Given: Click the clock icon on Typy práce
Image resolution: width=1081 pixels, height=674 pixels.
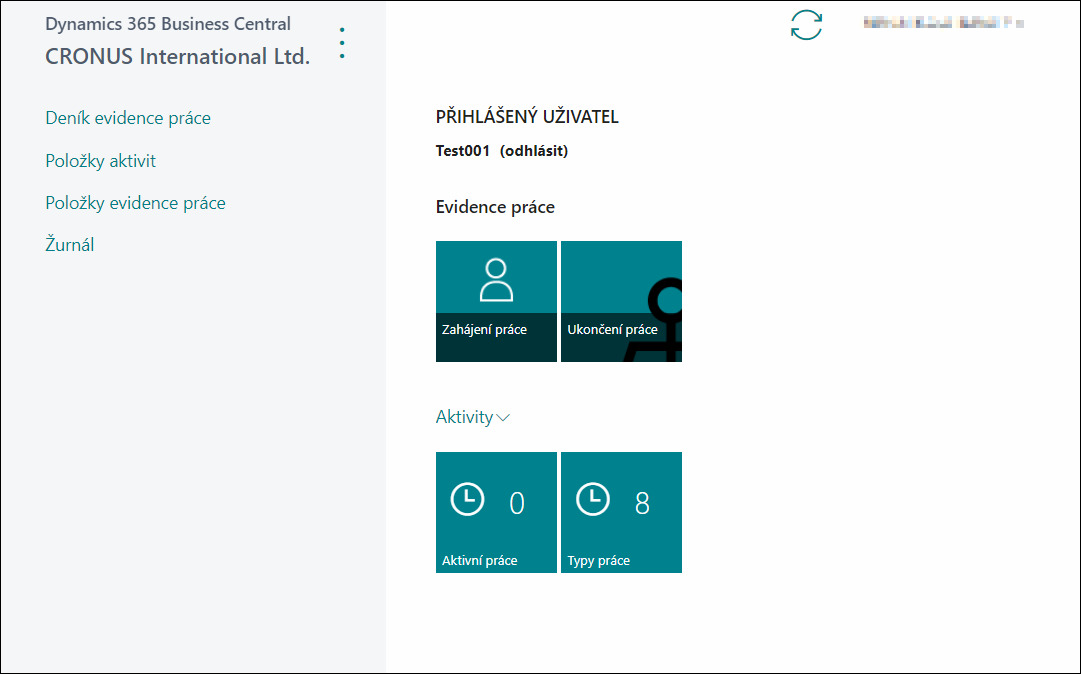Looking at the screenshot, I should [x=593, y=499].
